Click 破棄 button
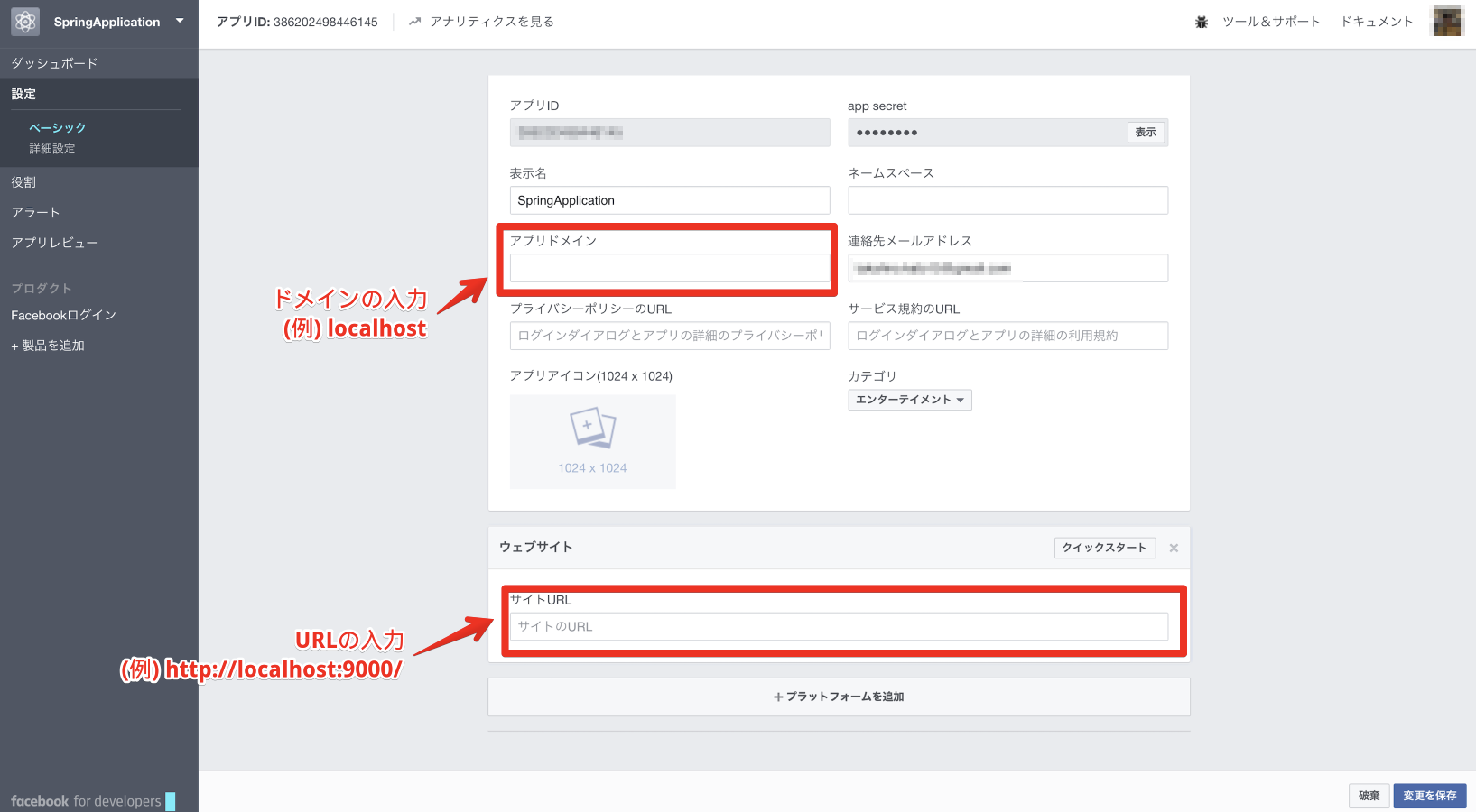Screen dimensions: 1476x812 (1369, 796)
